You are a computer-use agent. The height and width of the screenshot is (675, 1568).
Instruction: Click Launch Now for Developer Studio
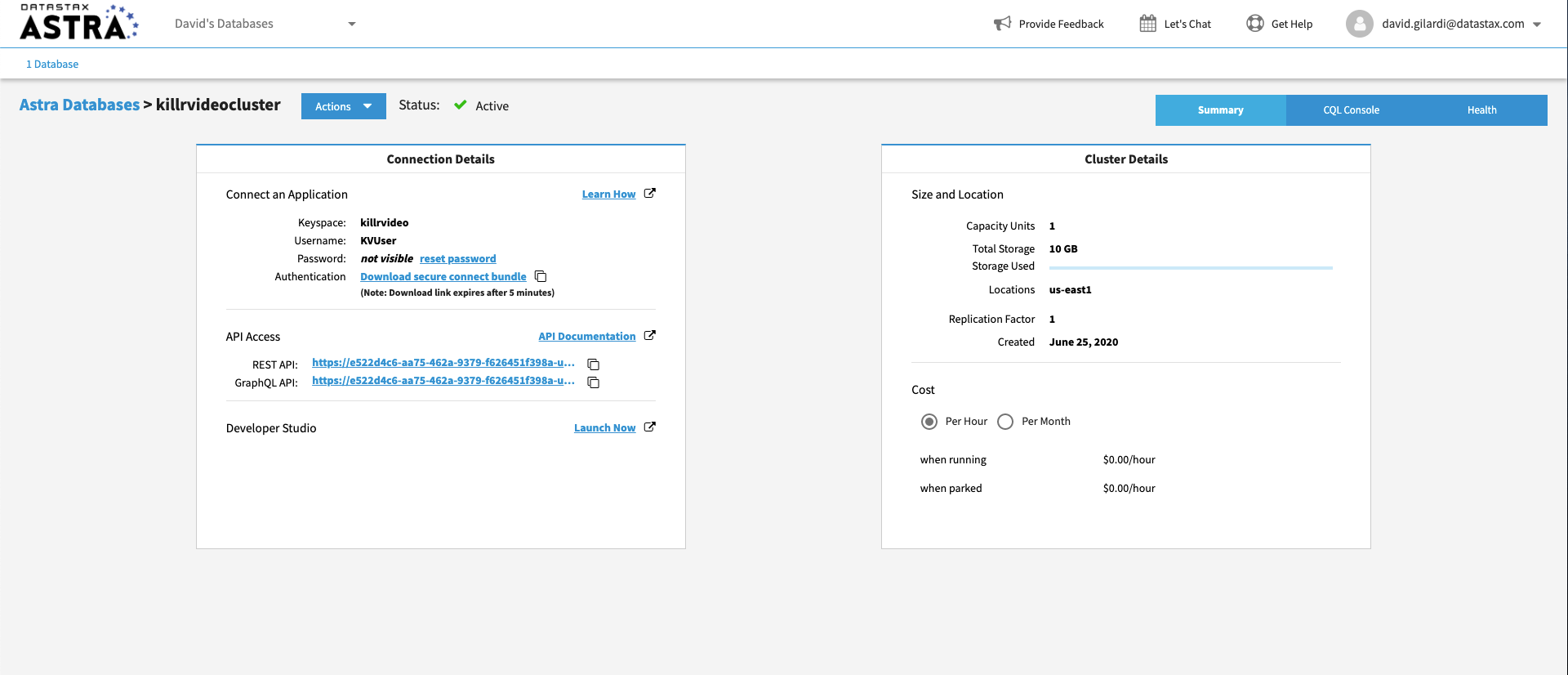click(604, 428)
